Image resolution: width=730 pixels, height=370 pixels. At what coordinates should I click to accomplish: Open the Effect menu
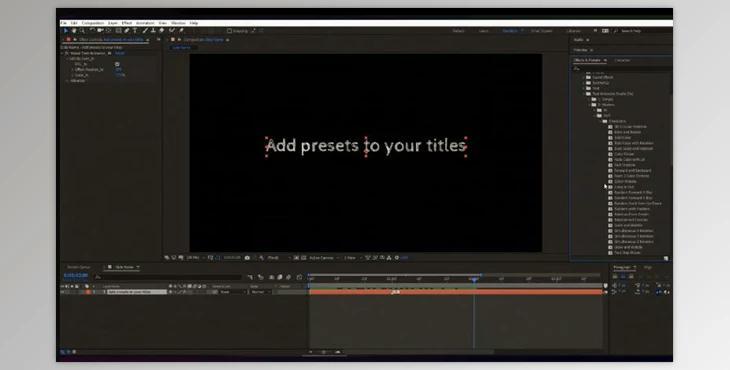point(127,23)
